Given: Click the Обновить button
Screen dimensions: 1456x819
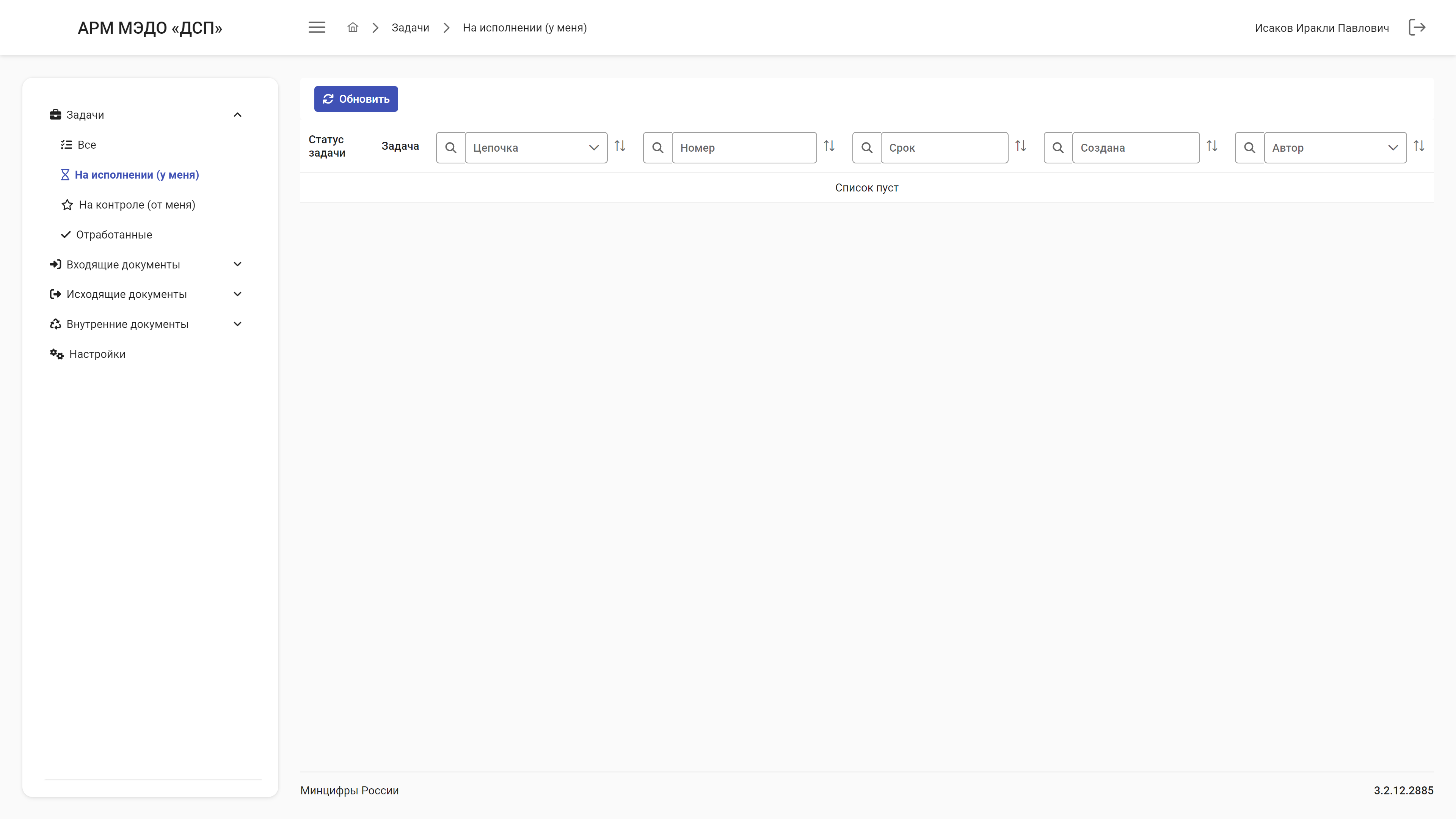Looking at the screenshot, I should pyautogui.click(x=356, y=99).
